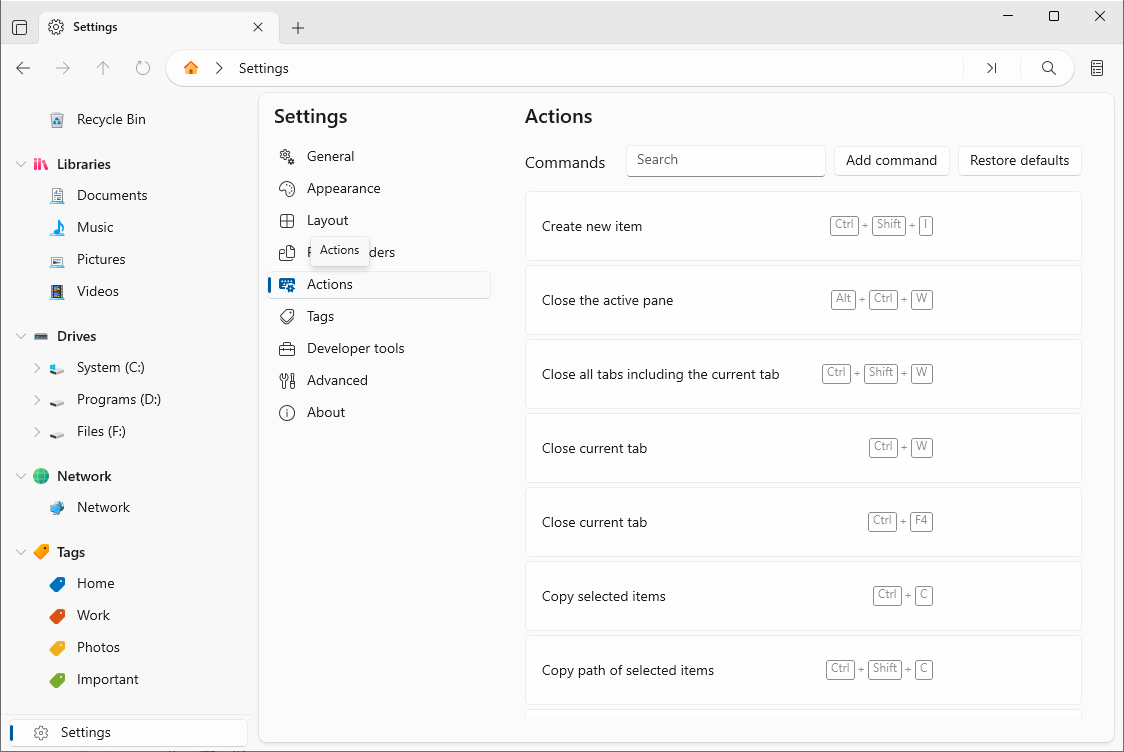Click the Settings breadcrumb in the address bar
The width and height of the screenshot is (1124, 752).
[264, 68]
